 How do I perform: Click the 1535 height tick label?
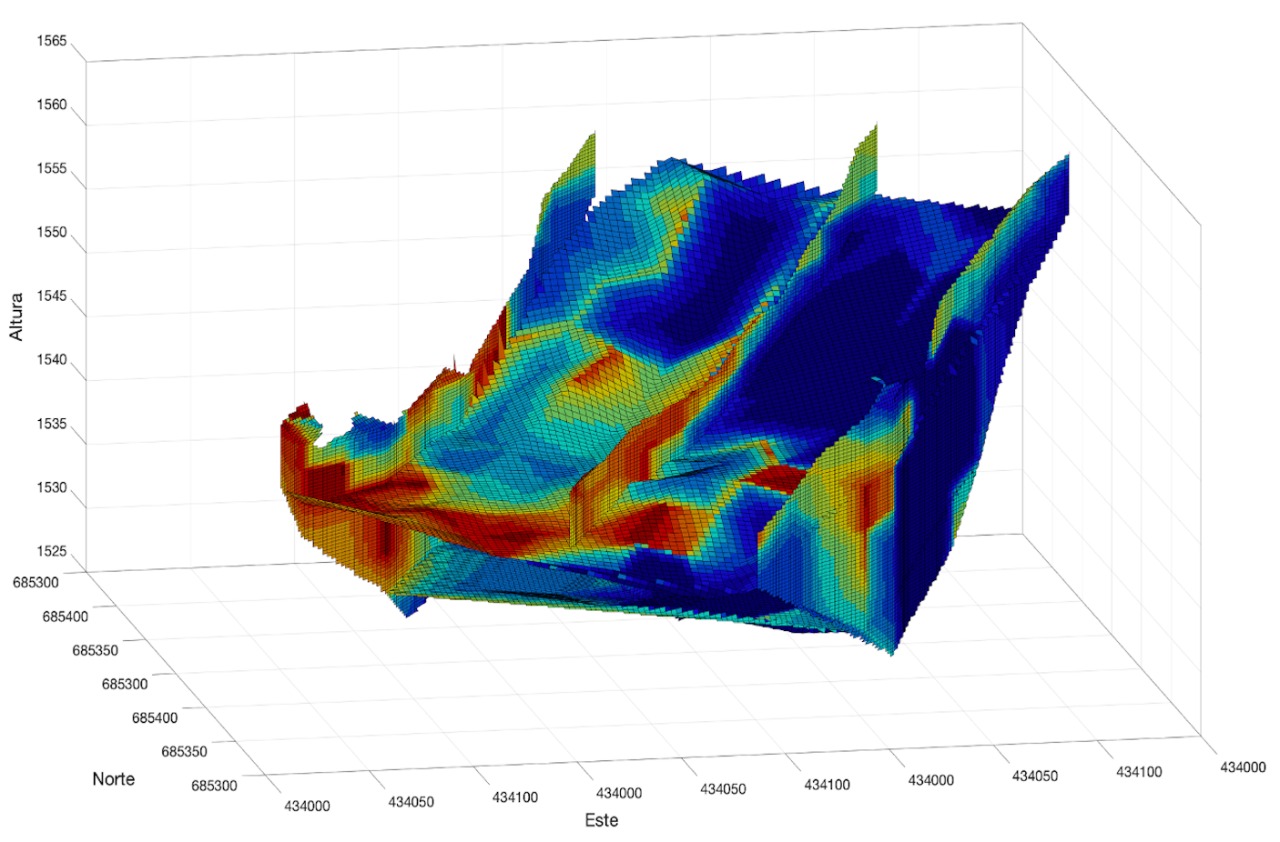pyautogui.click(x=50, y=425)
